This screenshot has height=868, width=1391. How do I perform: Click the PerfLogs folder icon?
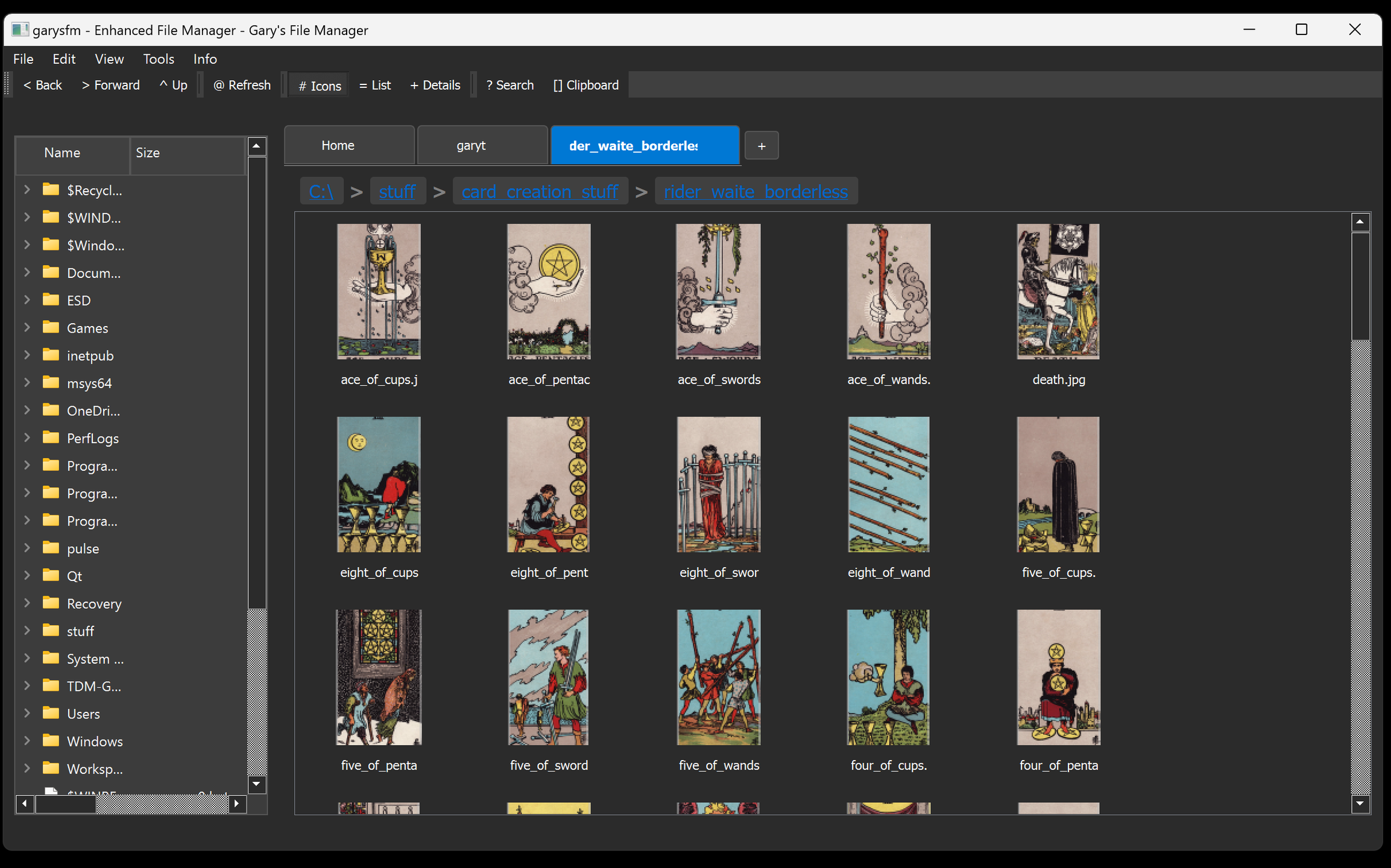point(51,438)
